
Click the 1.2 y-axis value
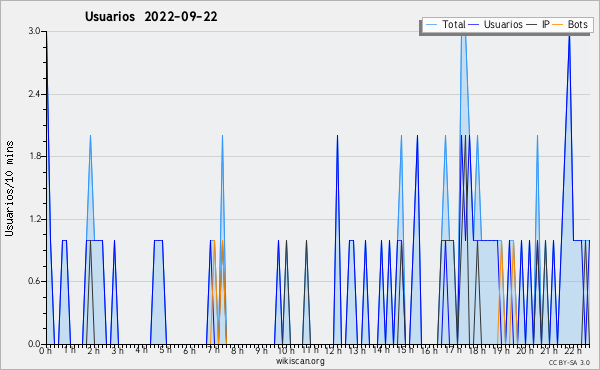[x=34, y=219]
